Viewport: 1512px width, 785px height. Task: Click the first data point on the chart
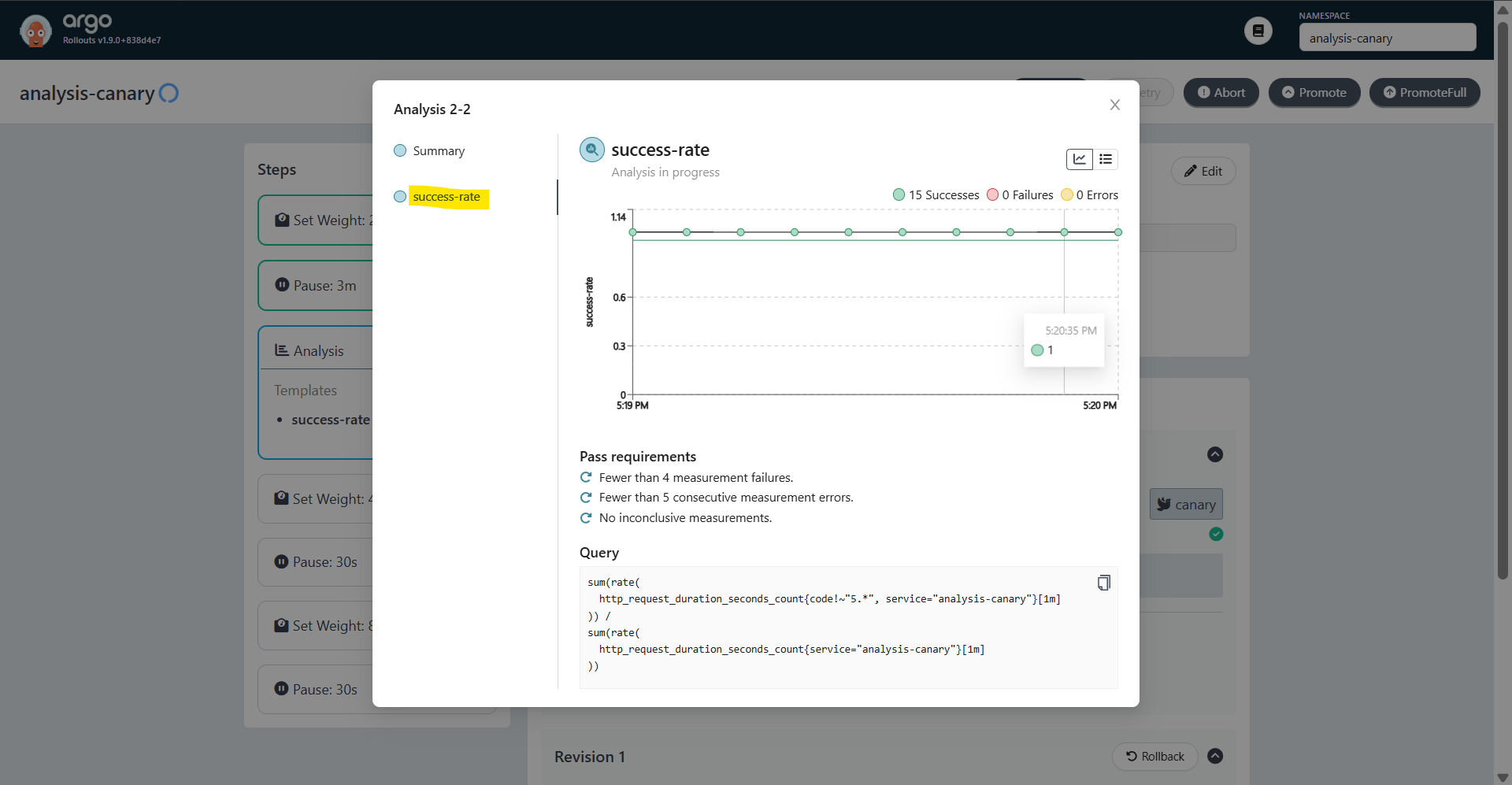point(633,232)
